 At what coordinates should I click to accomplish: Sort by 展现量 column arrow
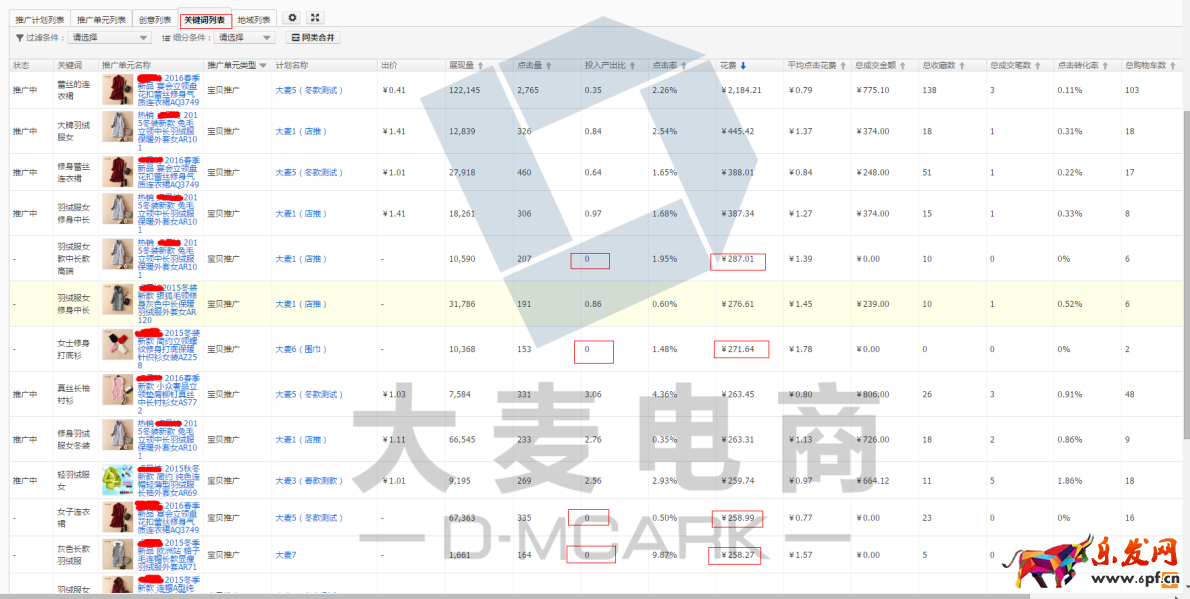coord(481,66)
